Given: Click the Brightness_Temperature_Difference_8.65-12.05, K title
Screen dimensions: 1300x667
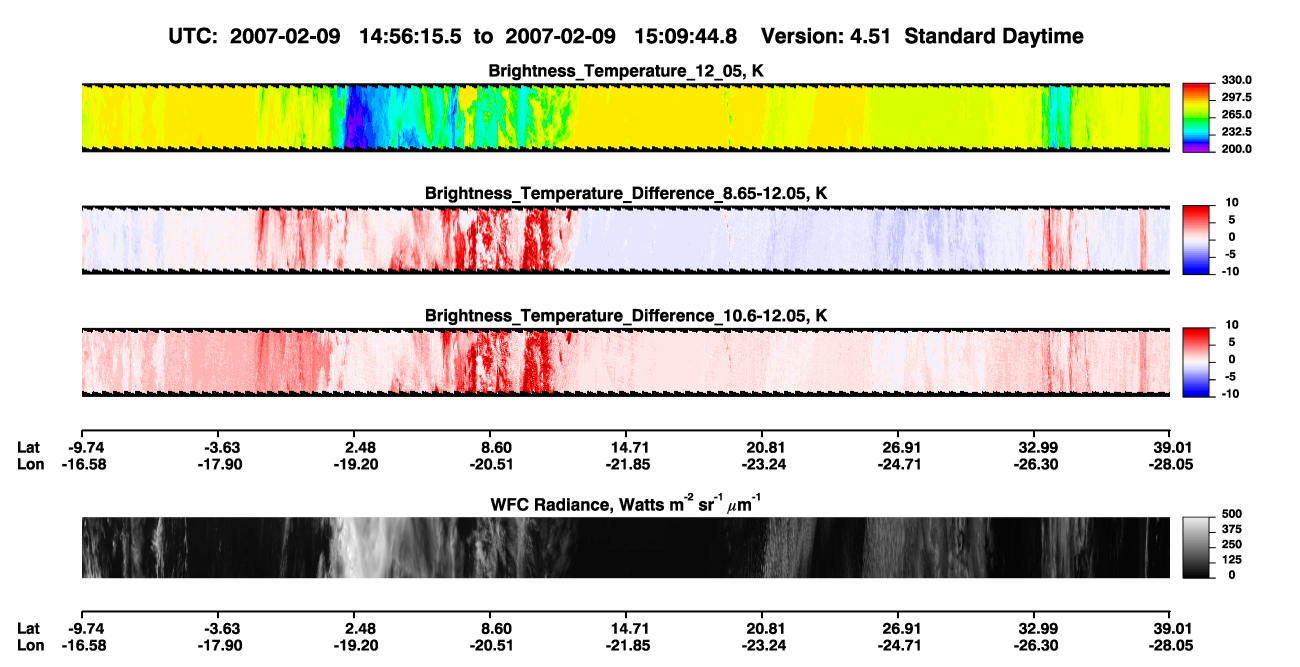Looking at the screenshot, I should (626, 193).
